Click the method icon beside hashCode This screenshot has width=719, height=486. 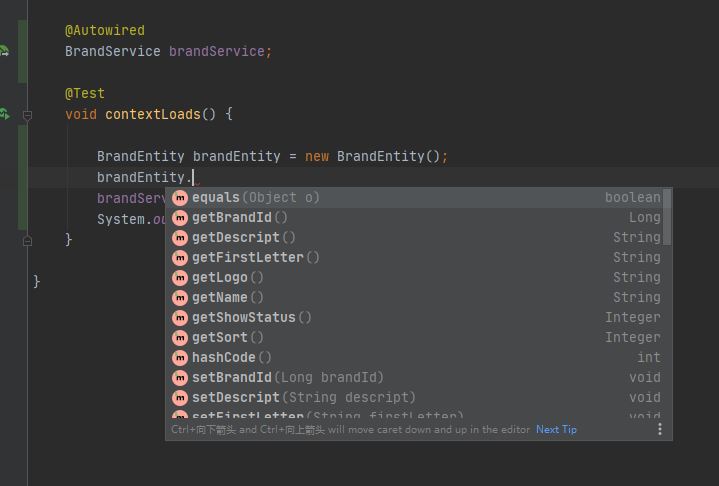[180, 357]
